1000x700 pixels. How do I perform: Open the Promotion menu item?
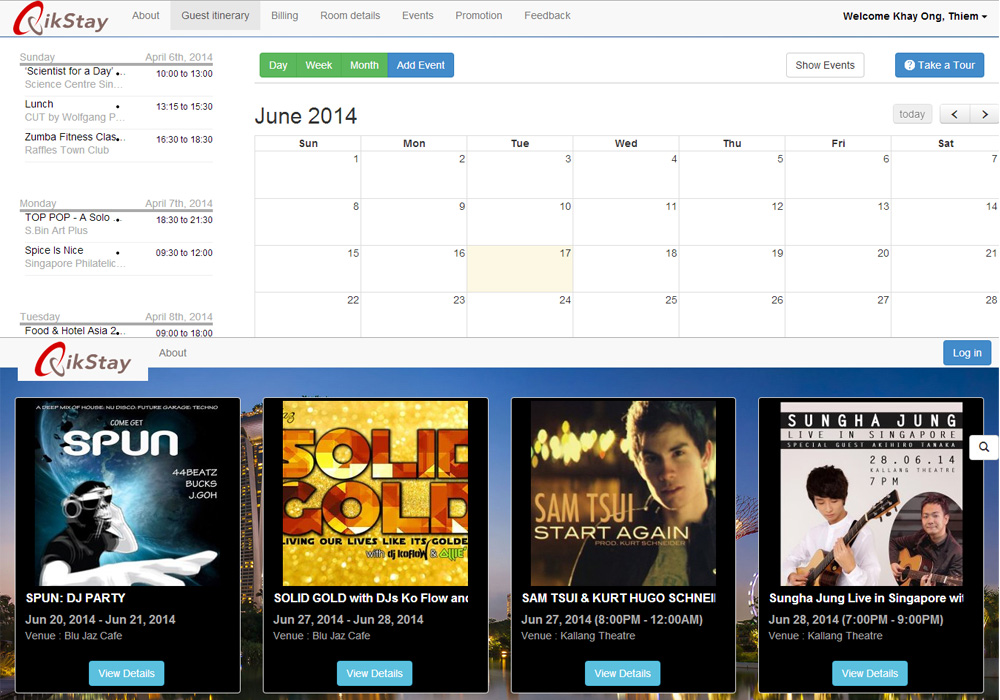pos(479,15)
